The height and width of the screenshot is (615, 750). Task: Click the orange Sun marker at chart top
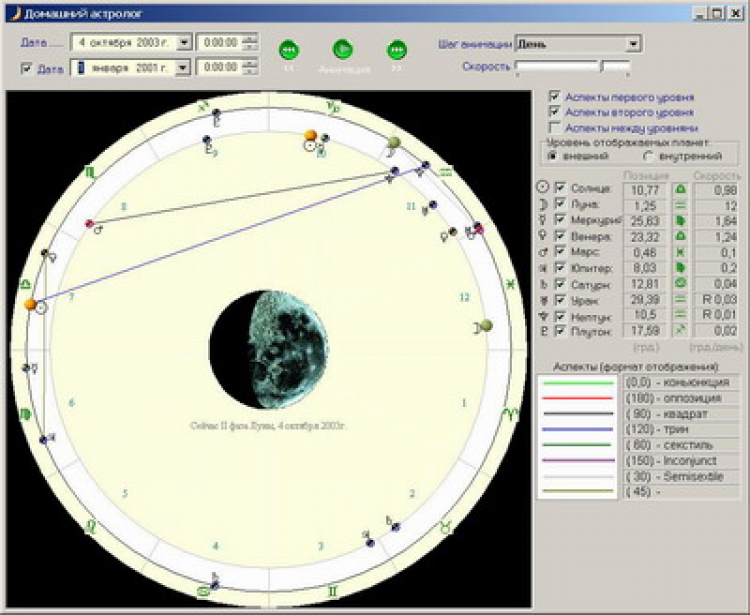pos(311,136)
